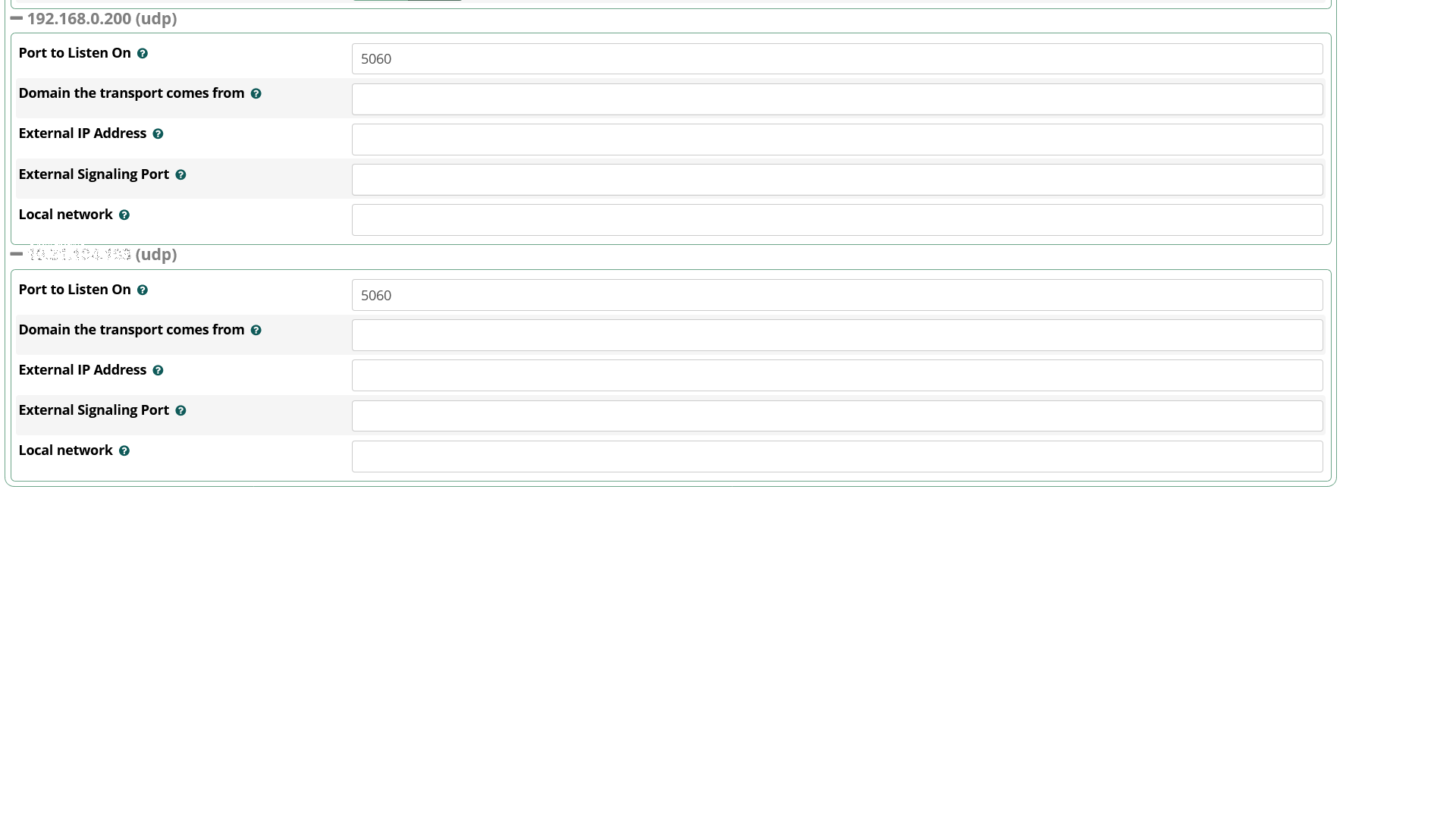Click Port to Listen On field in second udp section
This screenshot has width=1456, height=819.
837,295
